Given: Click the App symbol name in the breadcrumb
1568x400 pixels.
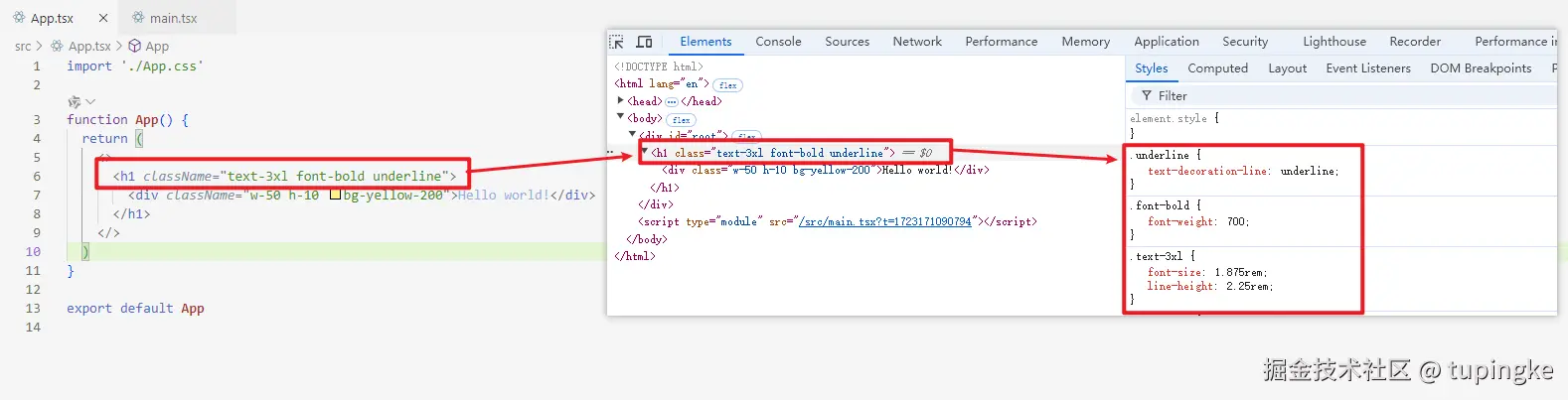Looking at the screenshot, I should tap(157, 46).
